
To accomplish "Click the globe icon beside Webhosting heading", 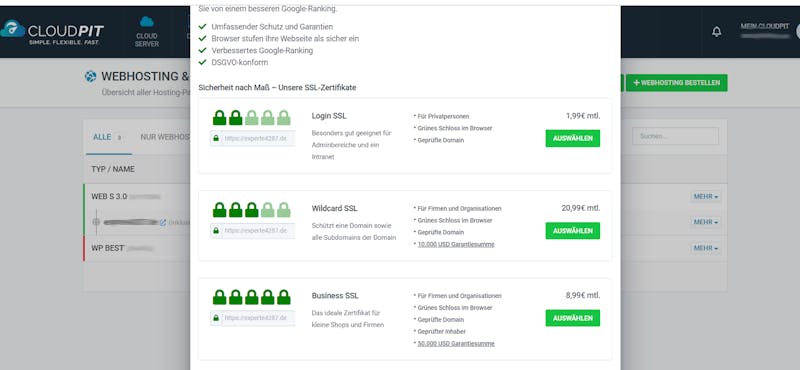I will point(91,77).
